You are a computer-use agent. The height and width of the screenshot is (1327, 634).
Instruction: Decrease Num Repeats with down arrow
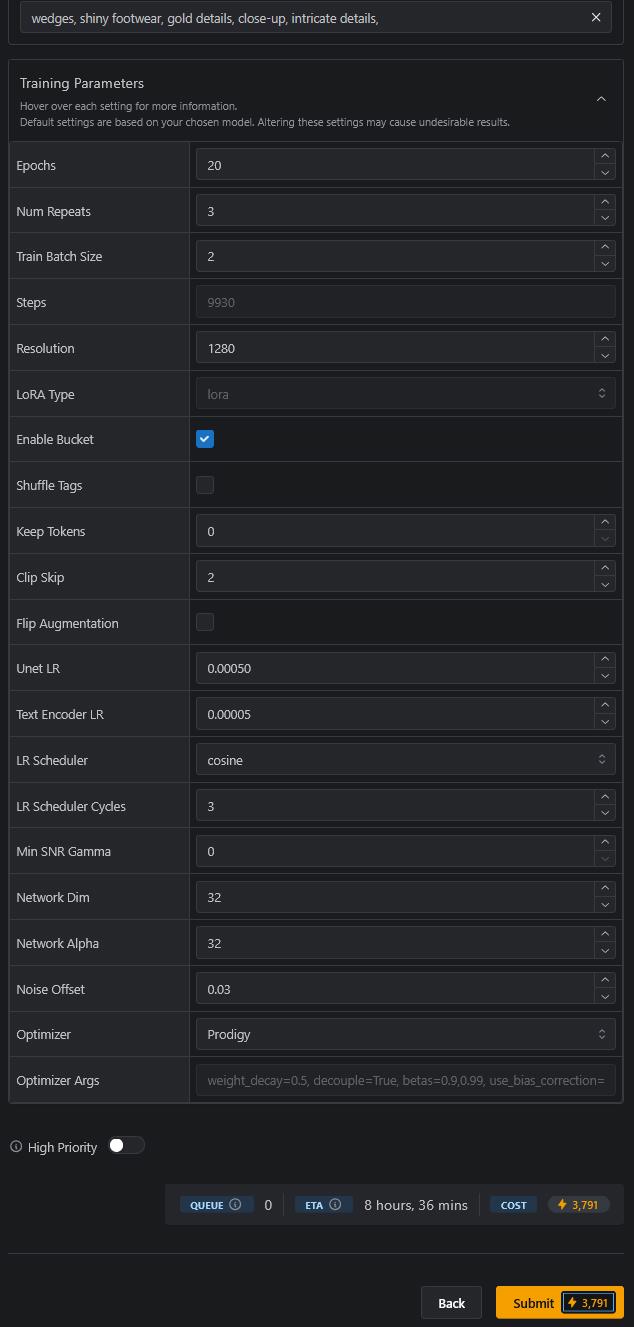point(604,219)
